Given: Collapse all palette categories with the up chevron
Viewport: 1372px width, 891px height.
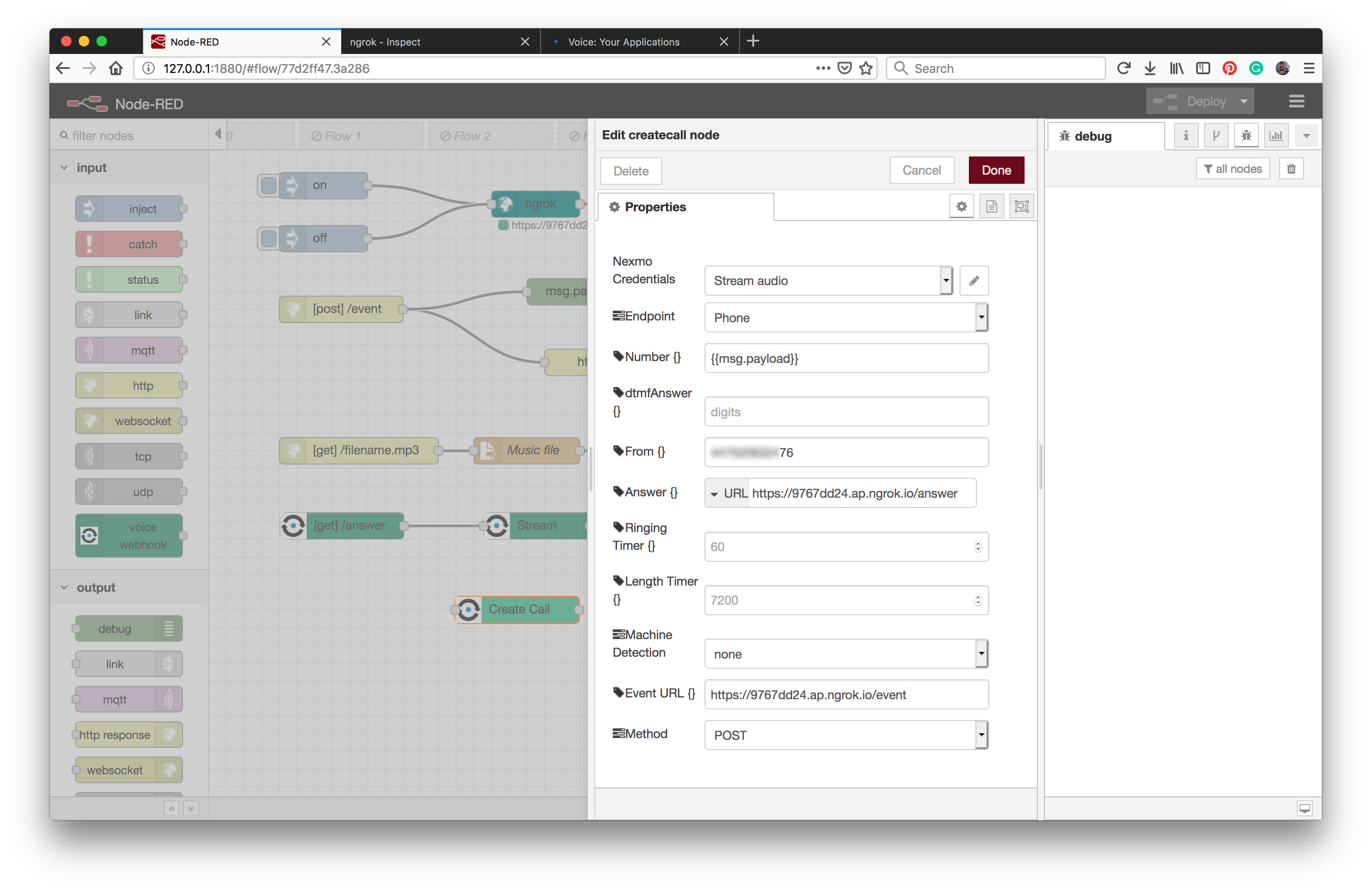Looking at the screenshot, I should [x=171, y=809].
